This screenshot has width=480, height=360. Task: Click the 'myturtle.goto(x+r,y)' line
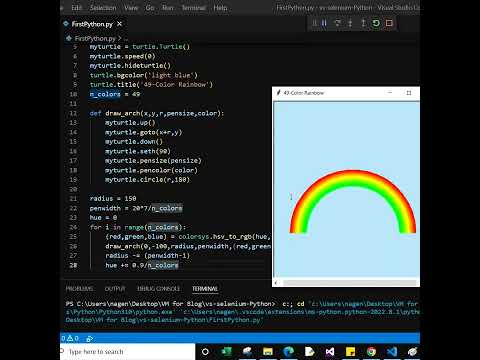[144, 132]
